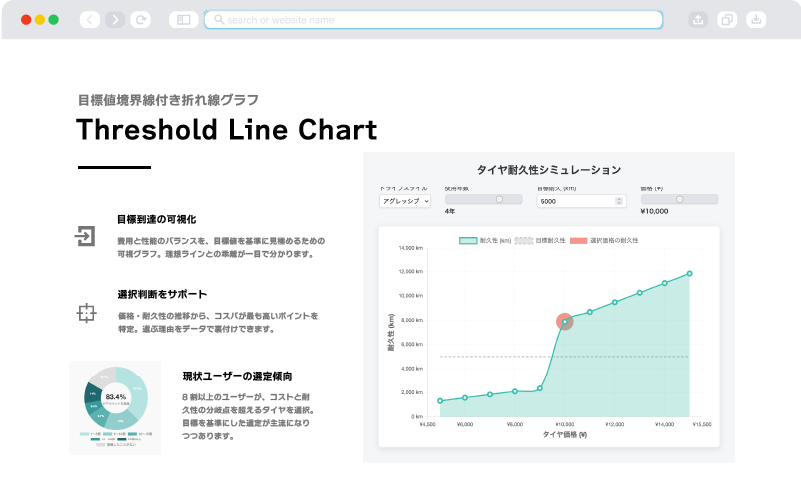Click the largest light teal donut segment
The image size is (801, 501).
pos(138,391)
